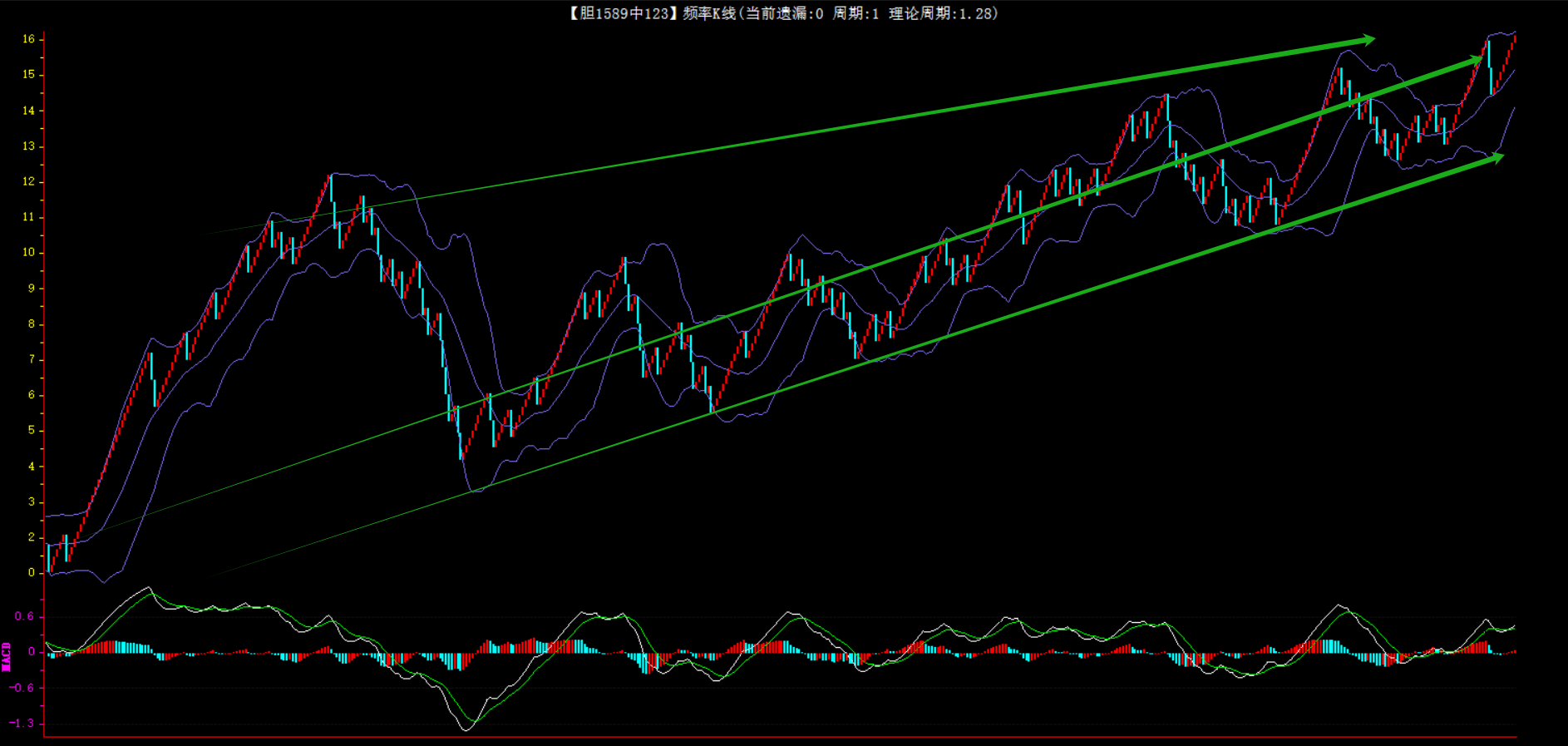Image resolution: width=1568 pixels, height=746 pixels.
Task: Click the 理论周期:1.28 text in title
Action: point(942,13)
